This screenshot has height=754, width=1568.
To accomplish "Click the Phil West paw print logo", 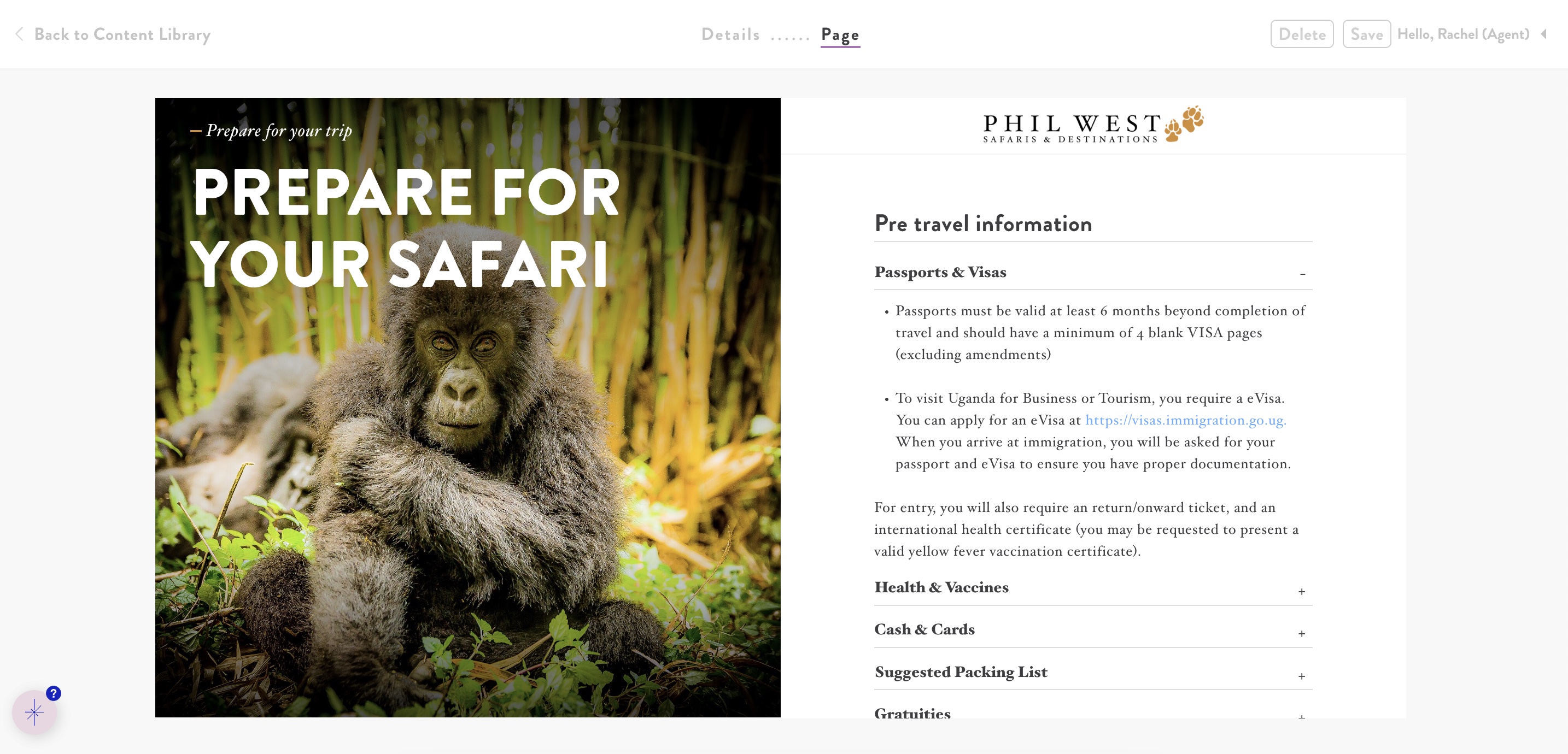I will 1093,125.
